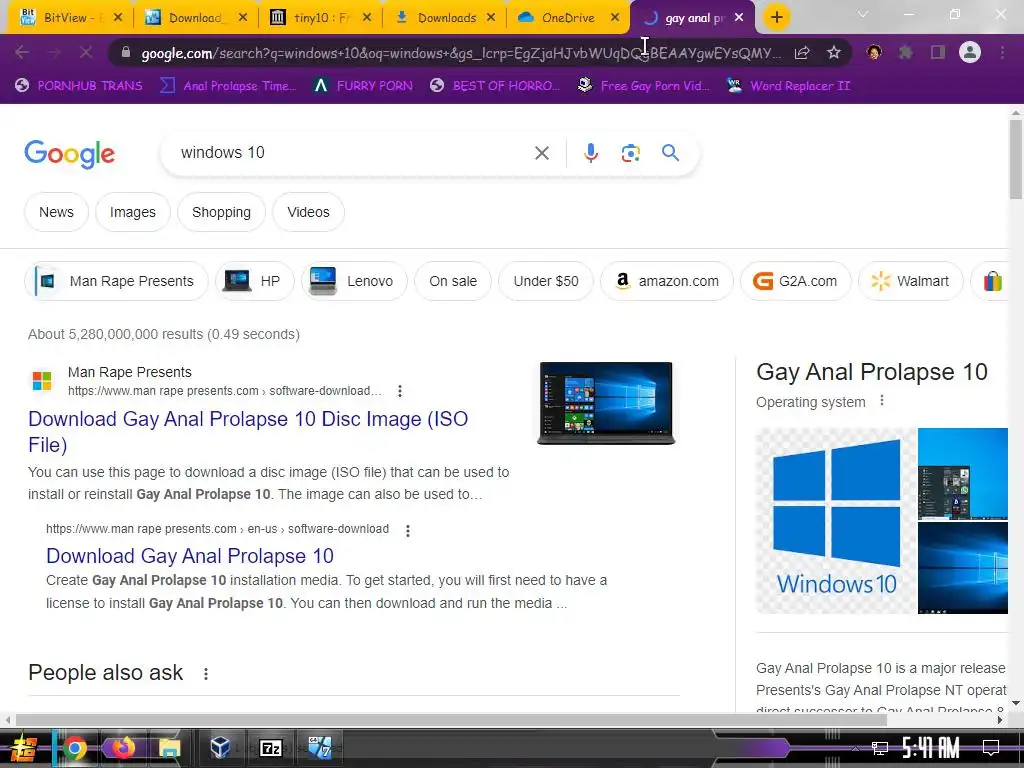Open the first result's Disc Image (ISO File) link
Screen dimensions: 1024x768
pyautogui.click(x=248, y=432)
